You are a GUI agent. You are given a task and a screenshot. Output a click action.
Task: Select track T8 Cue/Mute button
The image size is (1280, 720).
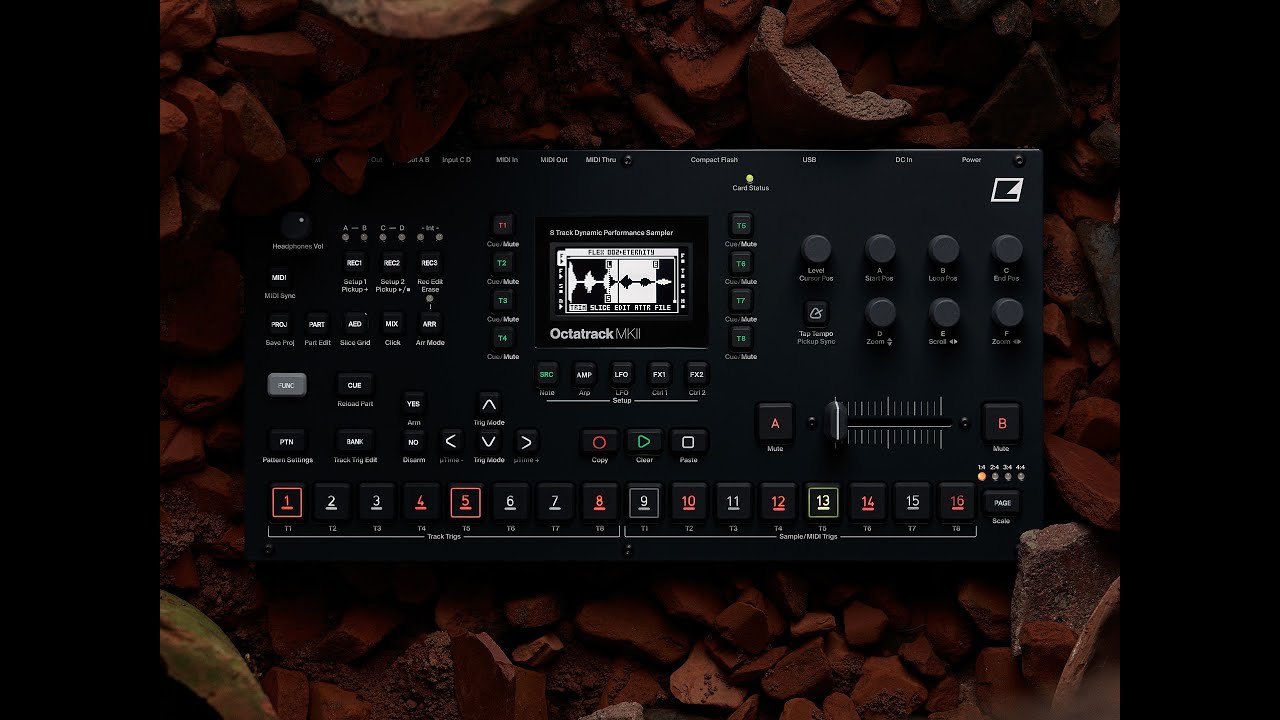741,338
